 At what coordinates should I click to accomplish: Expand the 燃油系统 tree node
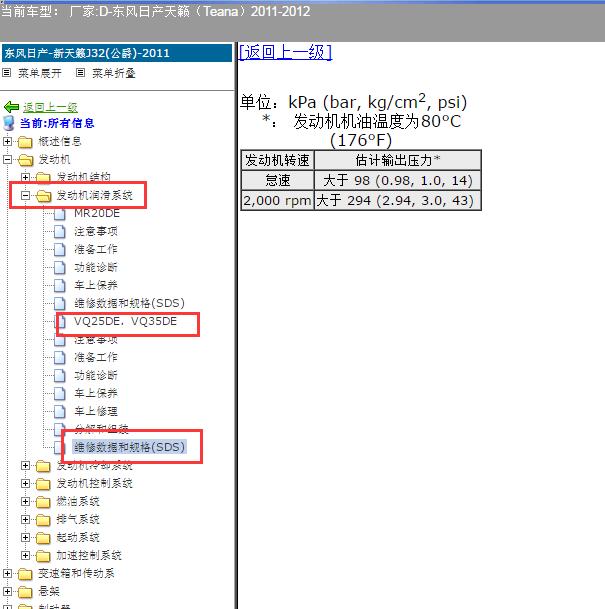(25, 501)
